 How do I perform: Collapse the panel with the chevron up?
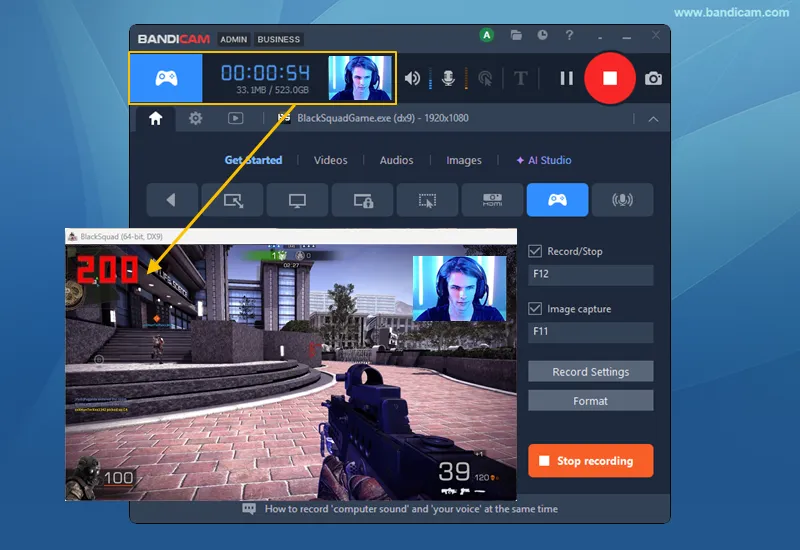pyautogui.click(x=653, y=119)
